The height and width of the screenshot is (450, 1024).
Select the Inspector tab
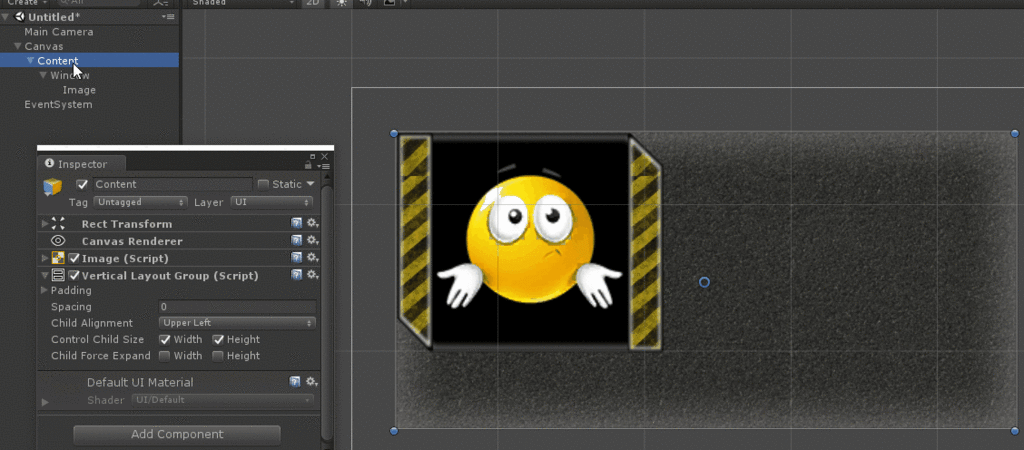click(x=82, y=164)
